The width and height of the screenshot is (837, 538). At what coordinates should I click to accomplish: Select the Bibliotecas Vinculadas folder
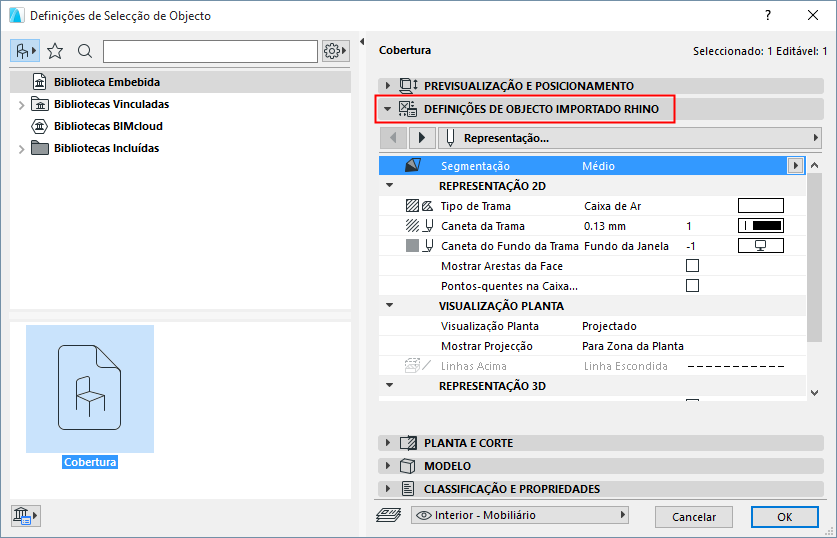click(111, 104)
